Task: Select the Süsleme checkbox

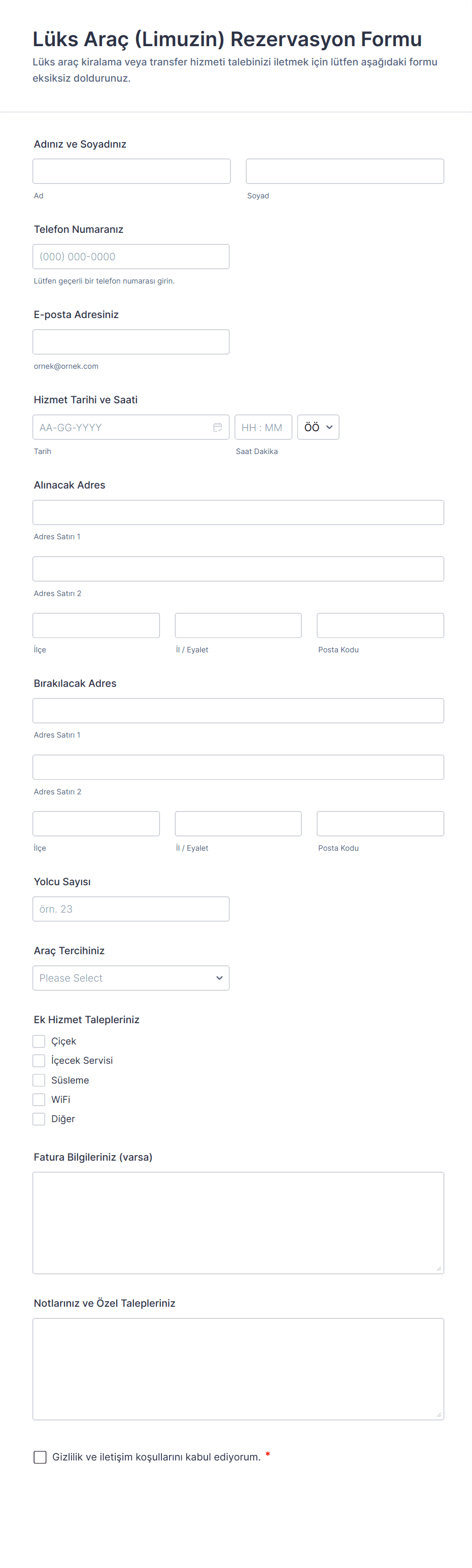Action: (39, 1080)
